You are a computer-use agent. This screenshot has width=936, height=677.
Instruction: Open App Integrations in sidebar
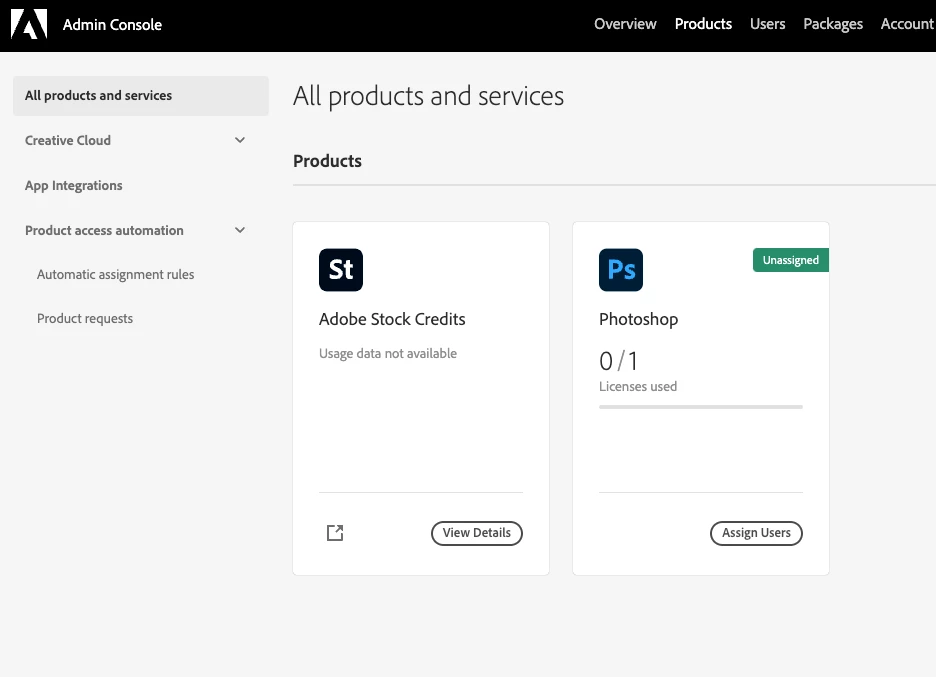74,186
